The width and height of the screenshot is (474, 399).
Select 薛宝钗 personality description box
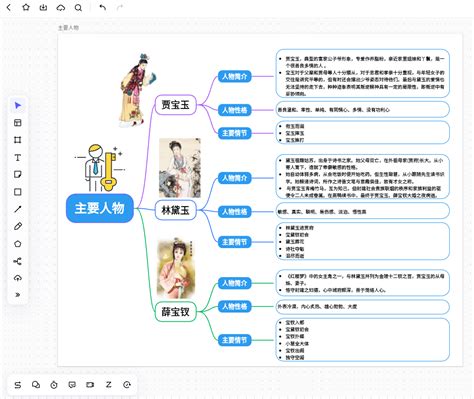(x=363, y=307)
